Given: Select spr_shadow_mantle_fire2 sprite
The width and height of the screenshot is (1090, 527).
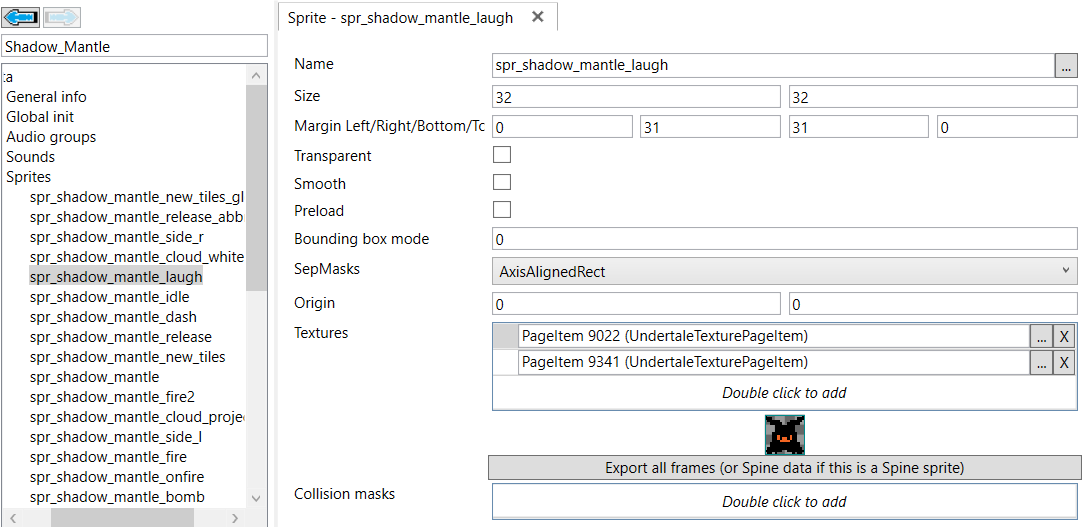Looking at the screenshot, I should click(x=113, y=397).
